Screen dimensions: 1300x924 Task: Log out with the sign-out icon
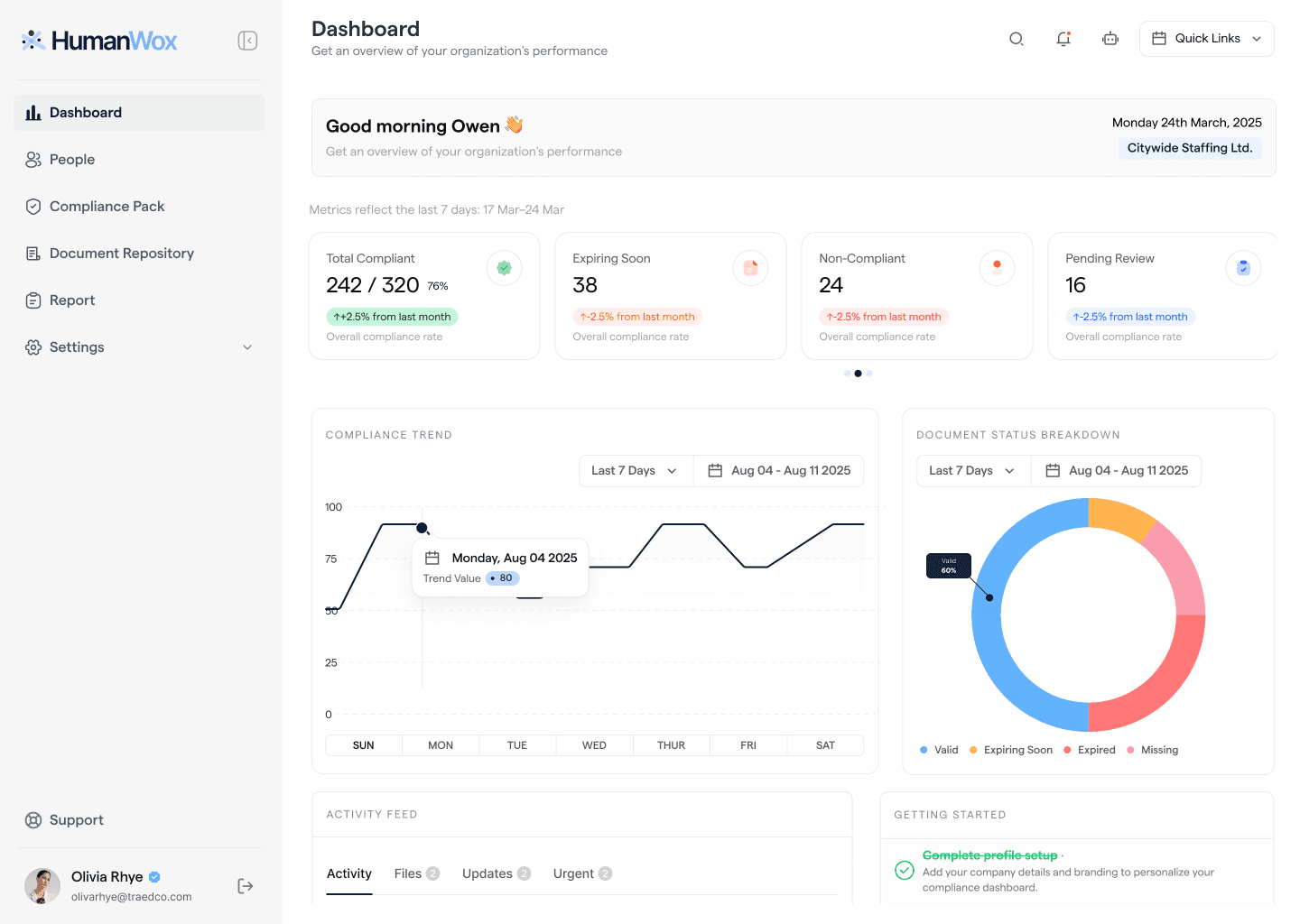pos(246,886)
